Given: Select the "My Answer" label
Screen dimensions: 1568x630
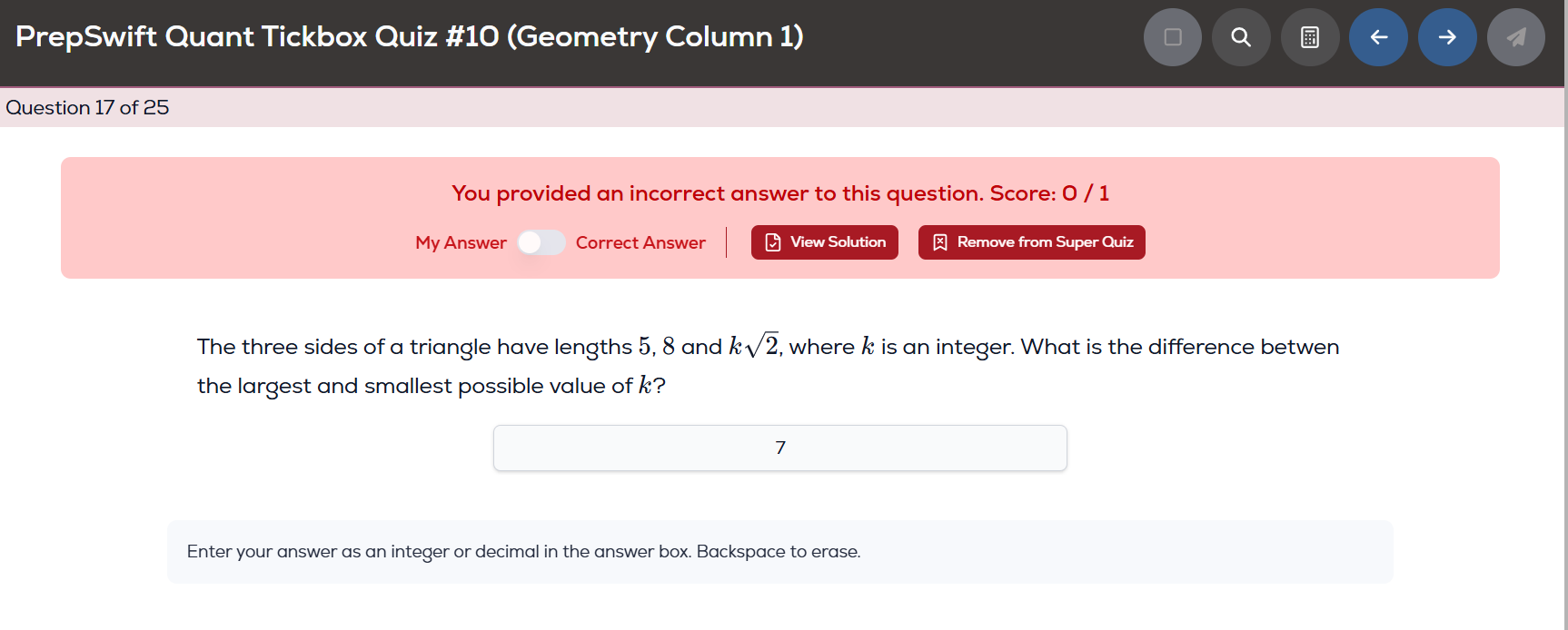Looking at the screenshot, I should (461, 242).
